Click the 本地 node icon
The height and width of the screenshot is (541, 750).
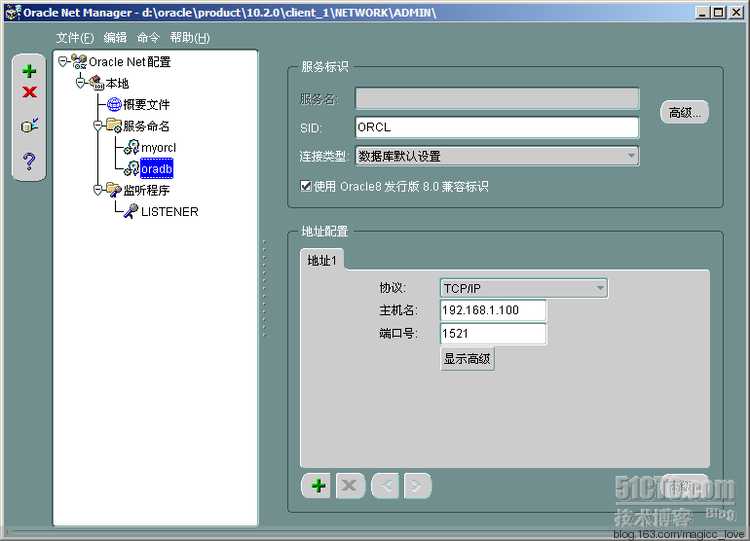click(x=97, y=83)
